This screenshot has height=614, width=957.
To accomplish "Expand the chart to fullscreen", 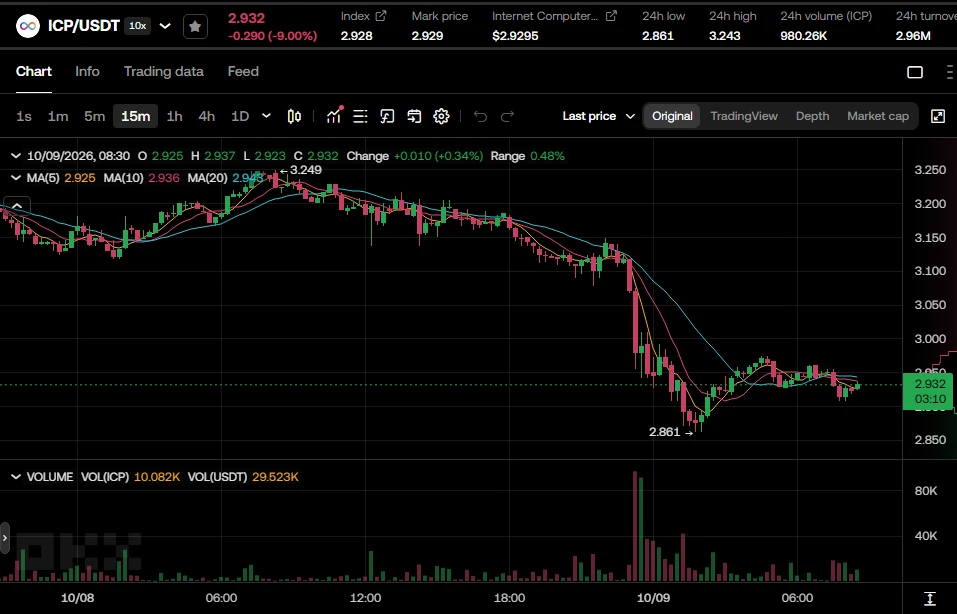I will pyautogui.click(x=937, y=116).
